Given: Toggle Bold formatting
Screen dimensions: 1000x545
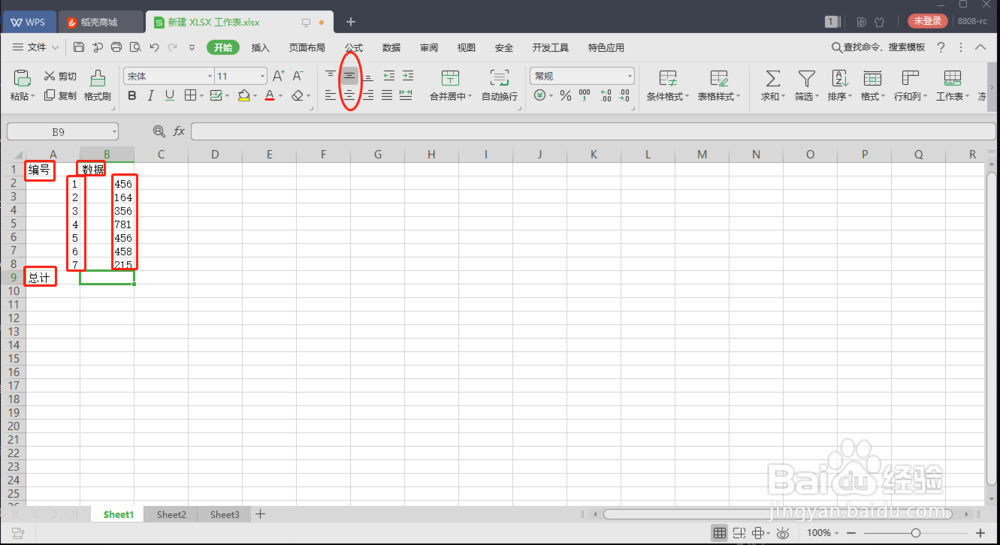Looking at the screenshot, I should pos(132,96).
